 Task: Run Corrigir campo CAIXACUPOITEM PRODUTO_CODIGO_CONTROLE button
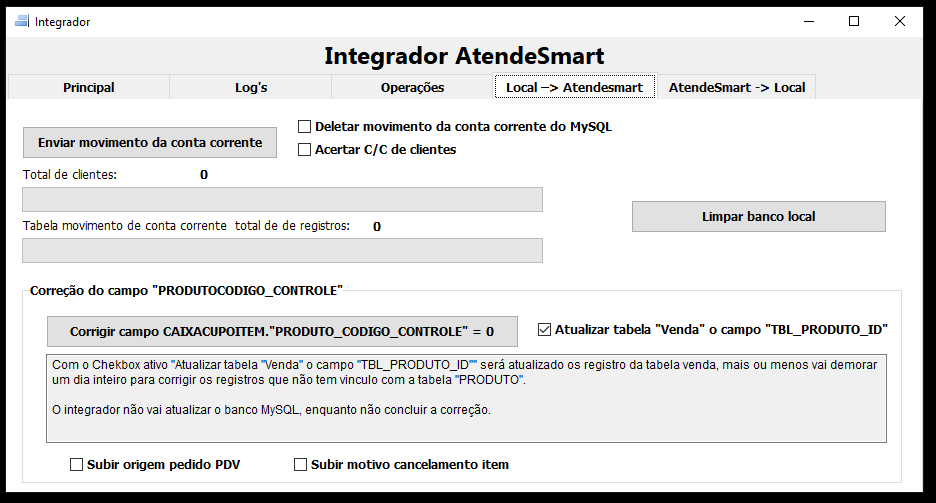point(282,331)
